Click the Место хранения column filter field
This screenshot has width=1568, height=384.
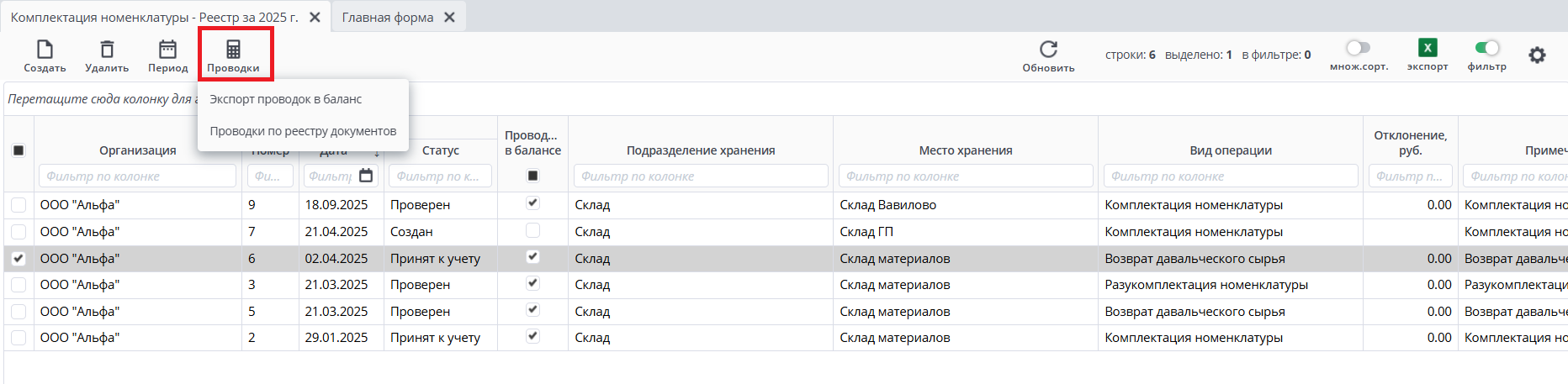pyautogui.click(x=965, y=176)
